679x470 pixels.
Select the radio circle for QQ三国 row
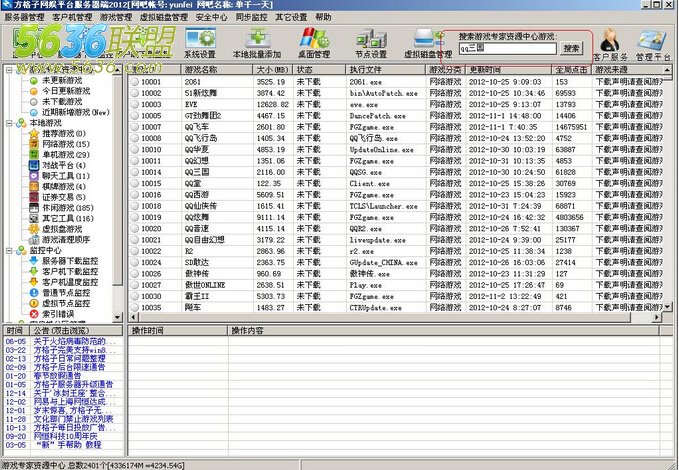pos(135,172)
